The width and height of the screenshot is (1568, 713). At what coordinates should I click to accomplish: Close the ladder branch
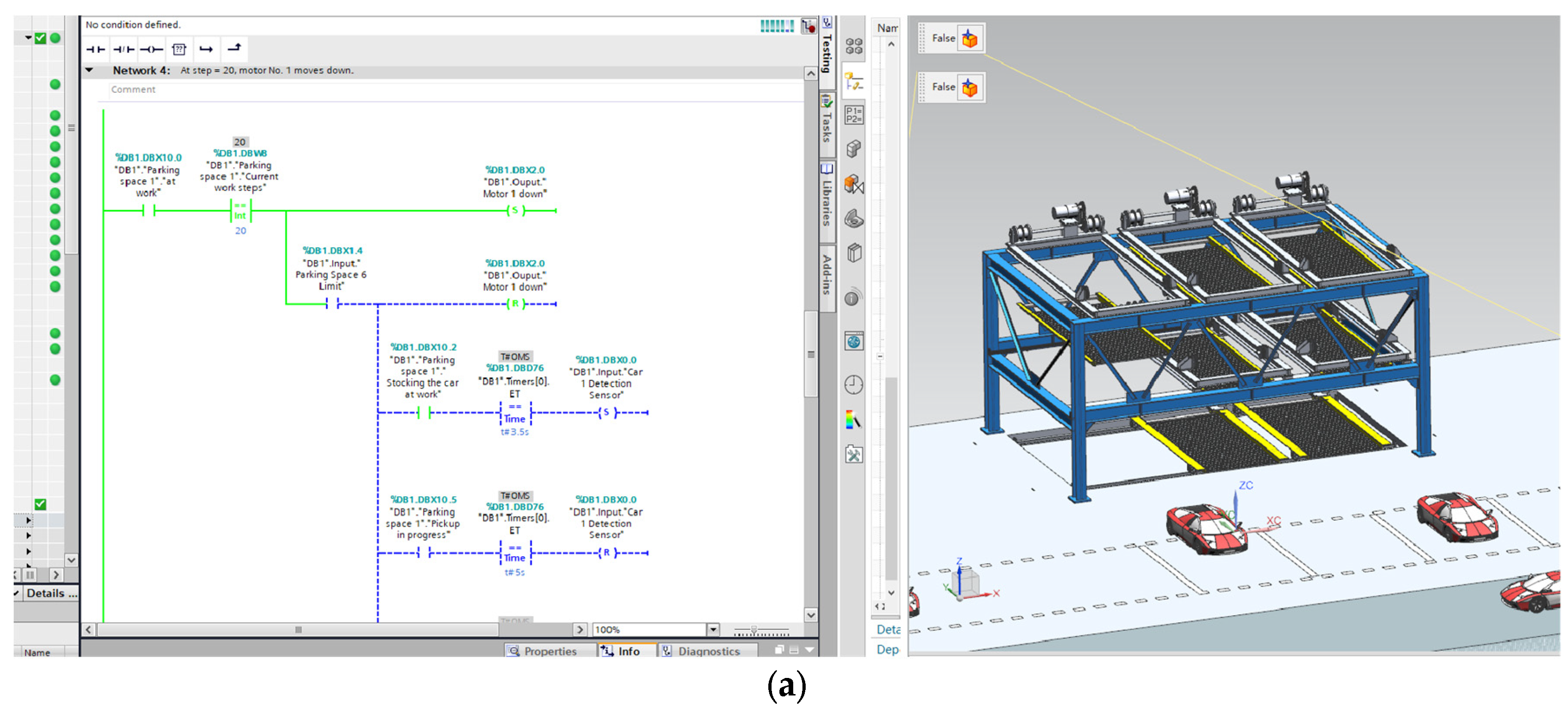click(234, 48)
